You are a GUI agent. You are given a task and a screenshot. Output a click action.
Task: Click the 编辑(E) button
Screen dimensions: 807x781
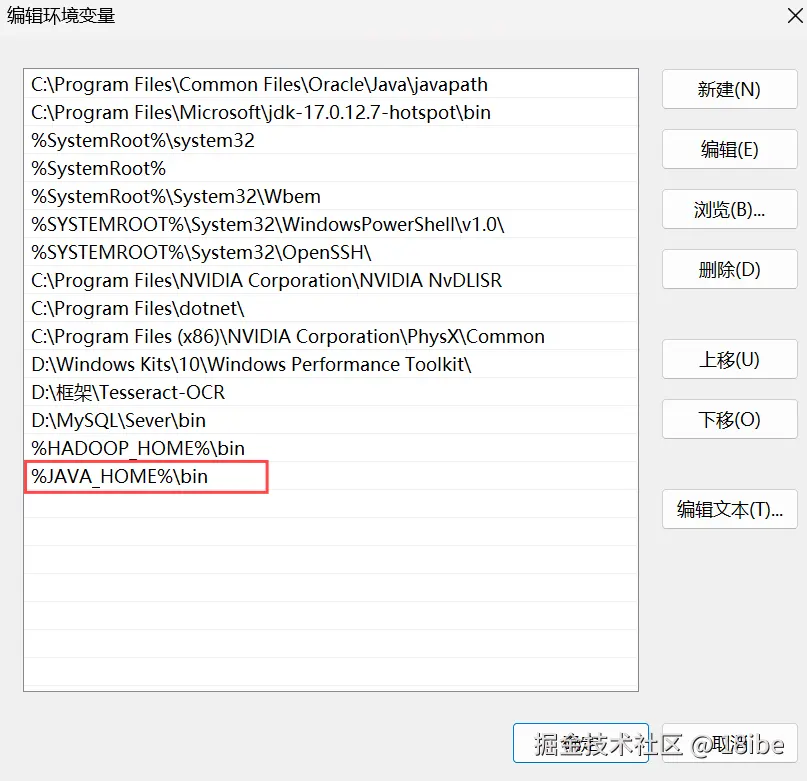click(x=729, y=149)
